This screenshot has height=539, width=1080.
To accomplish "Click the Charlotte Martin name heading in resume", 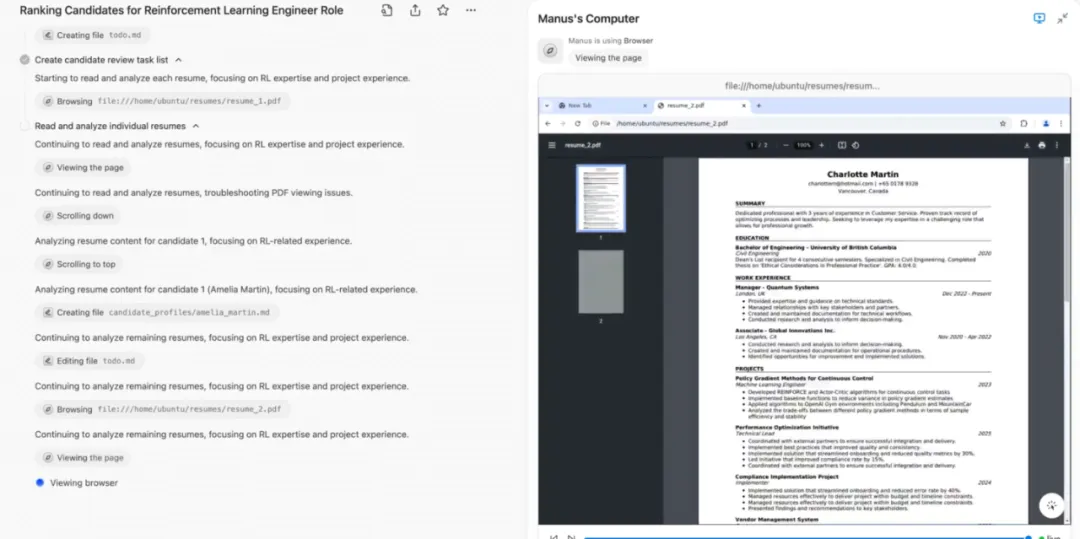I will coord(862,174).
